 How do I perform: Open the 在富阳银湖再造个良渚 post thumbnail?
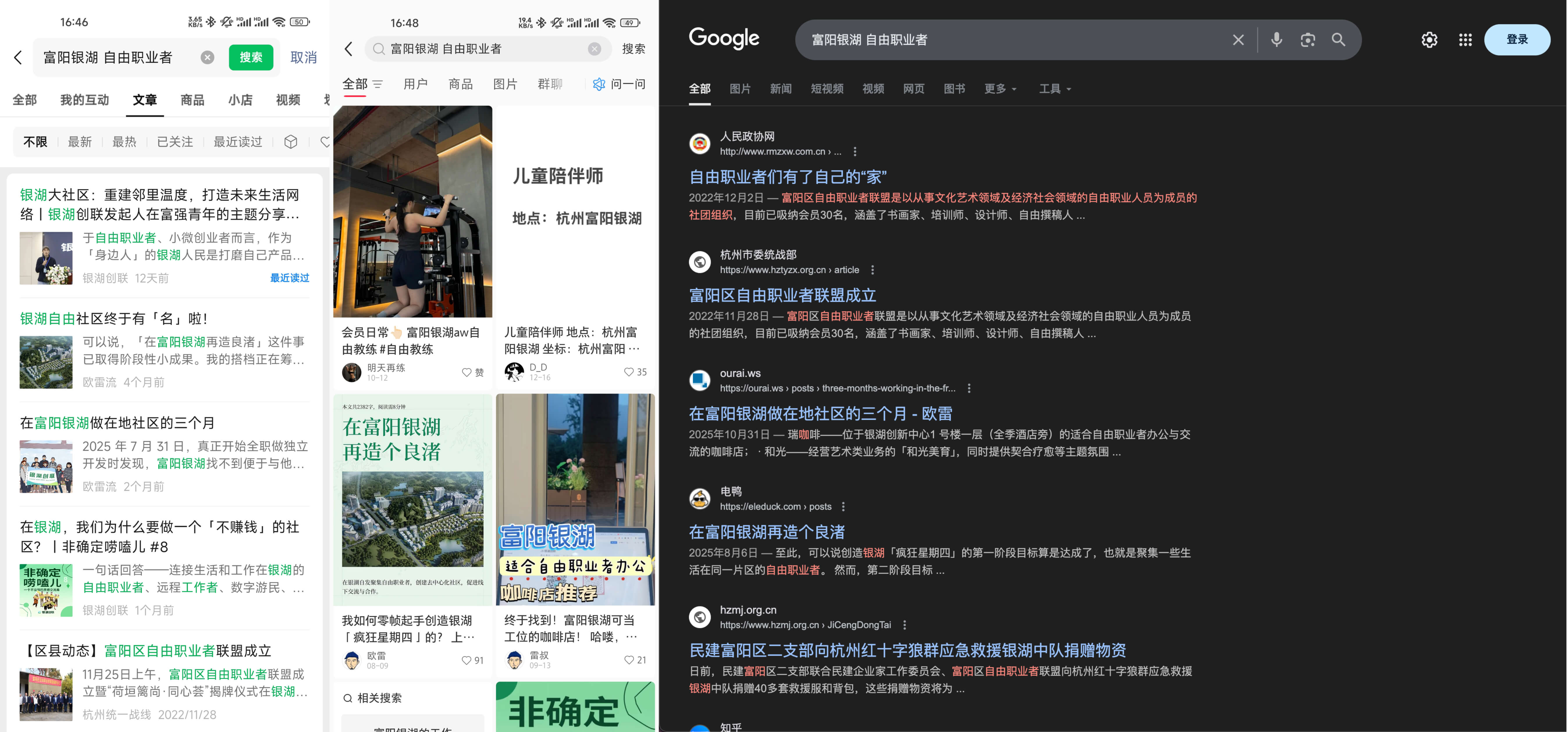coord(412,499)
